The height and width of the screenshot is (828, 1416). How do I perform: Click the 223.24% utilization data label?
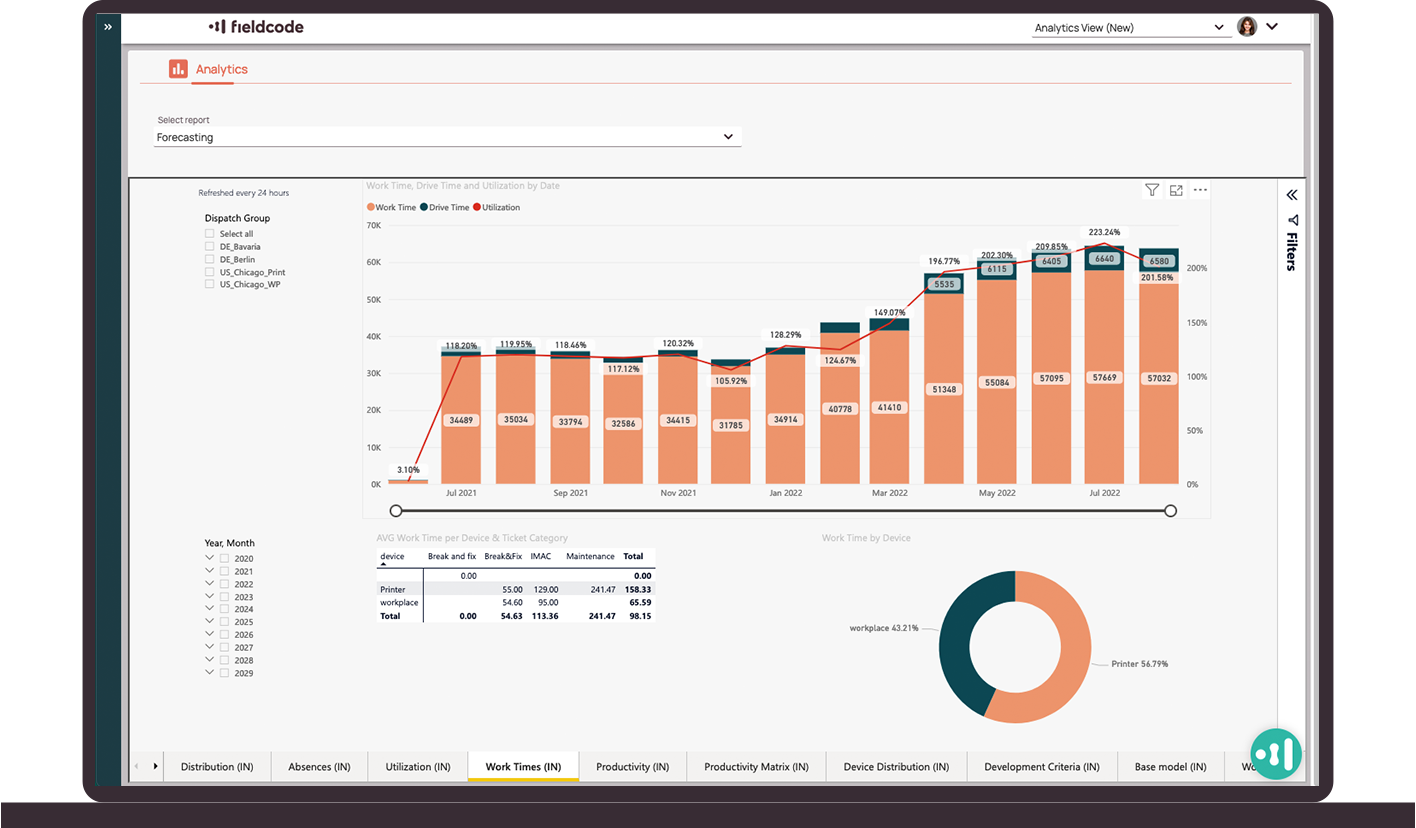[x=1104, y=232]
